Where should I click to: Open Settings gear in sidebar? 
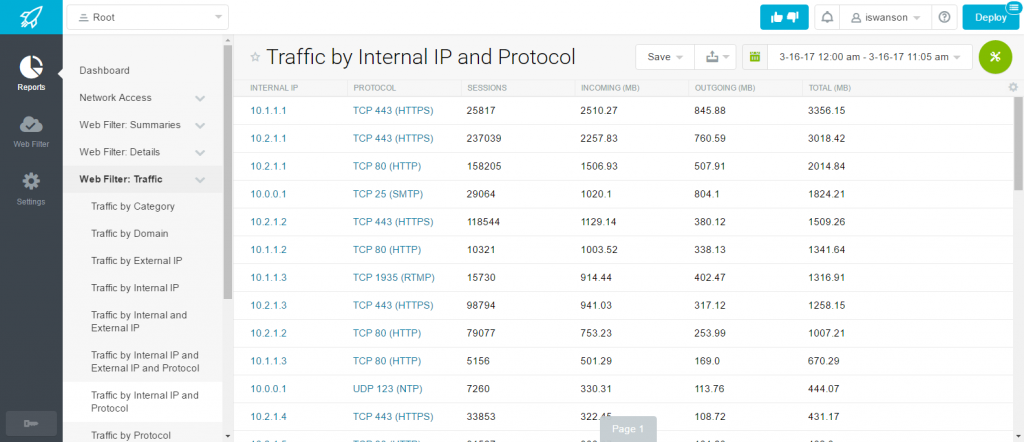pos(31,189)
